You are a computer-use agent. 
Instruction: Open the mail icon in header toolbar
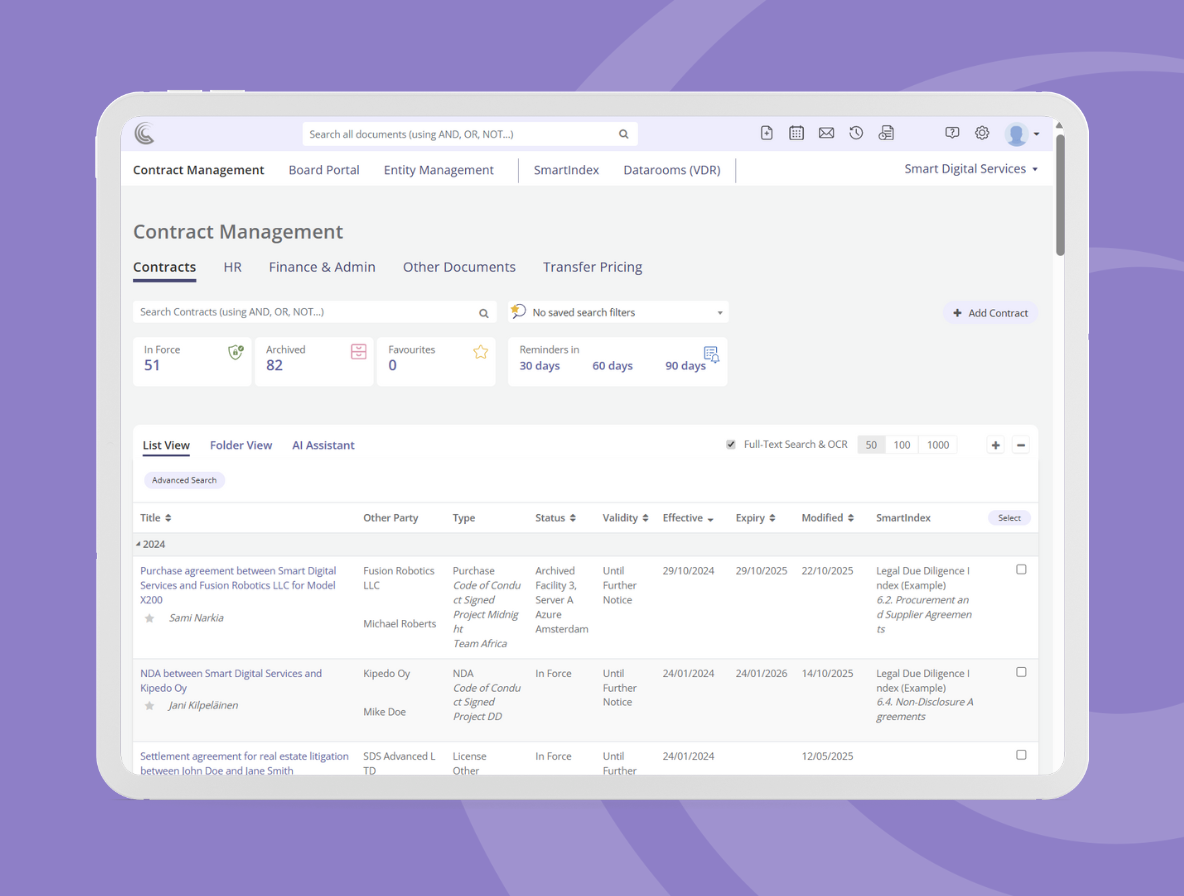click(x=826, y=132)
